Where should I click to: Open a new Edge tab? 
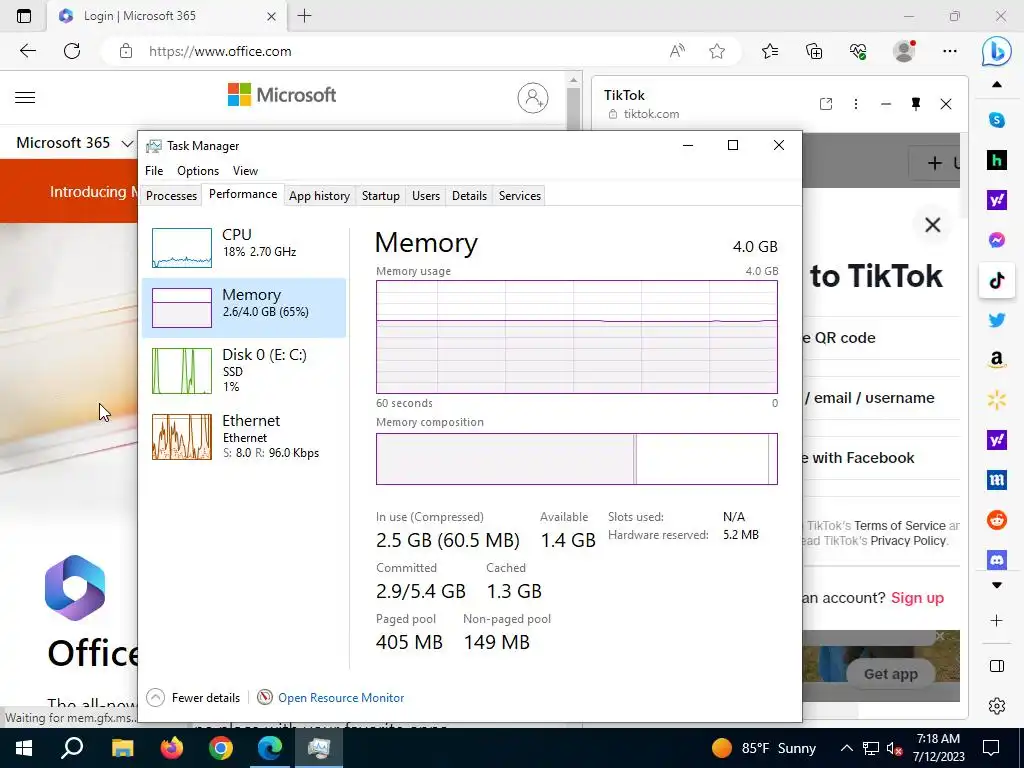click(x=304, y=16)
